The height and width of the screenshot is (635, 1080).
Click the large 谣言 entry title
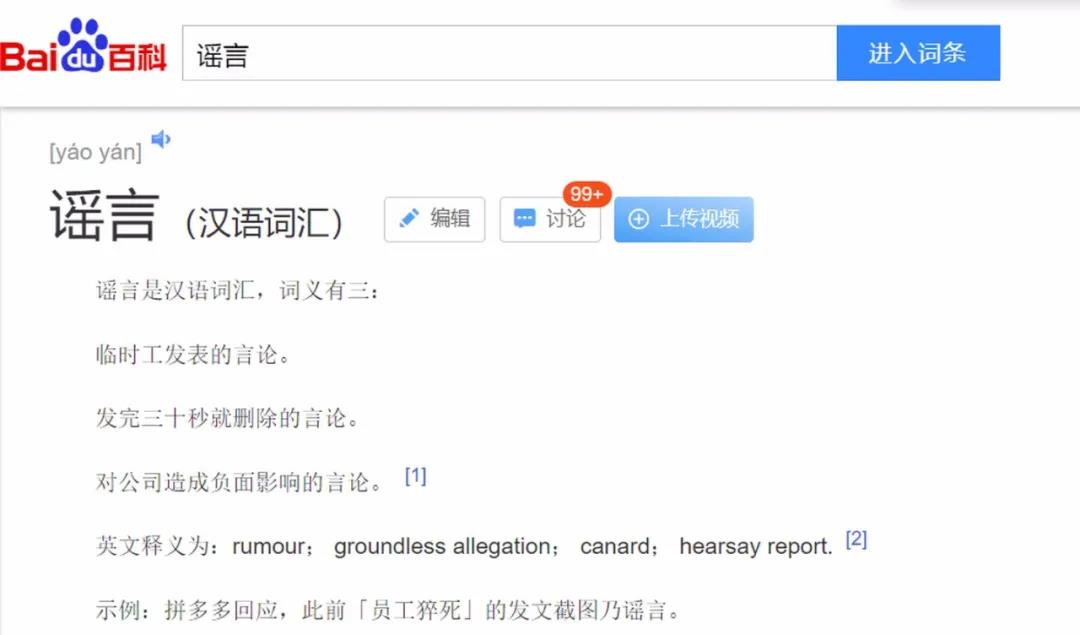coord(105,218)
